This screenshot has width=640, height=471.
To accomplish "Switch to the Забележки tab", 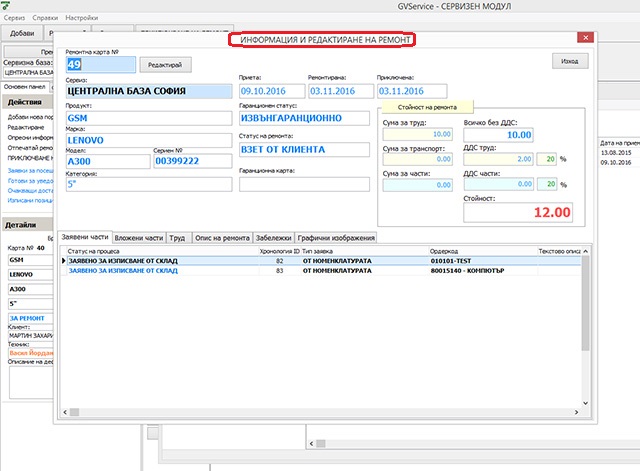I will pos(273,238).
